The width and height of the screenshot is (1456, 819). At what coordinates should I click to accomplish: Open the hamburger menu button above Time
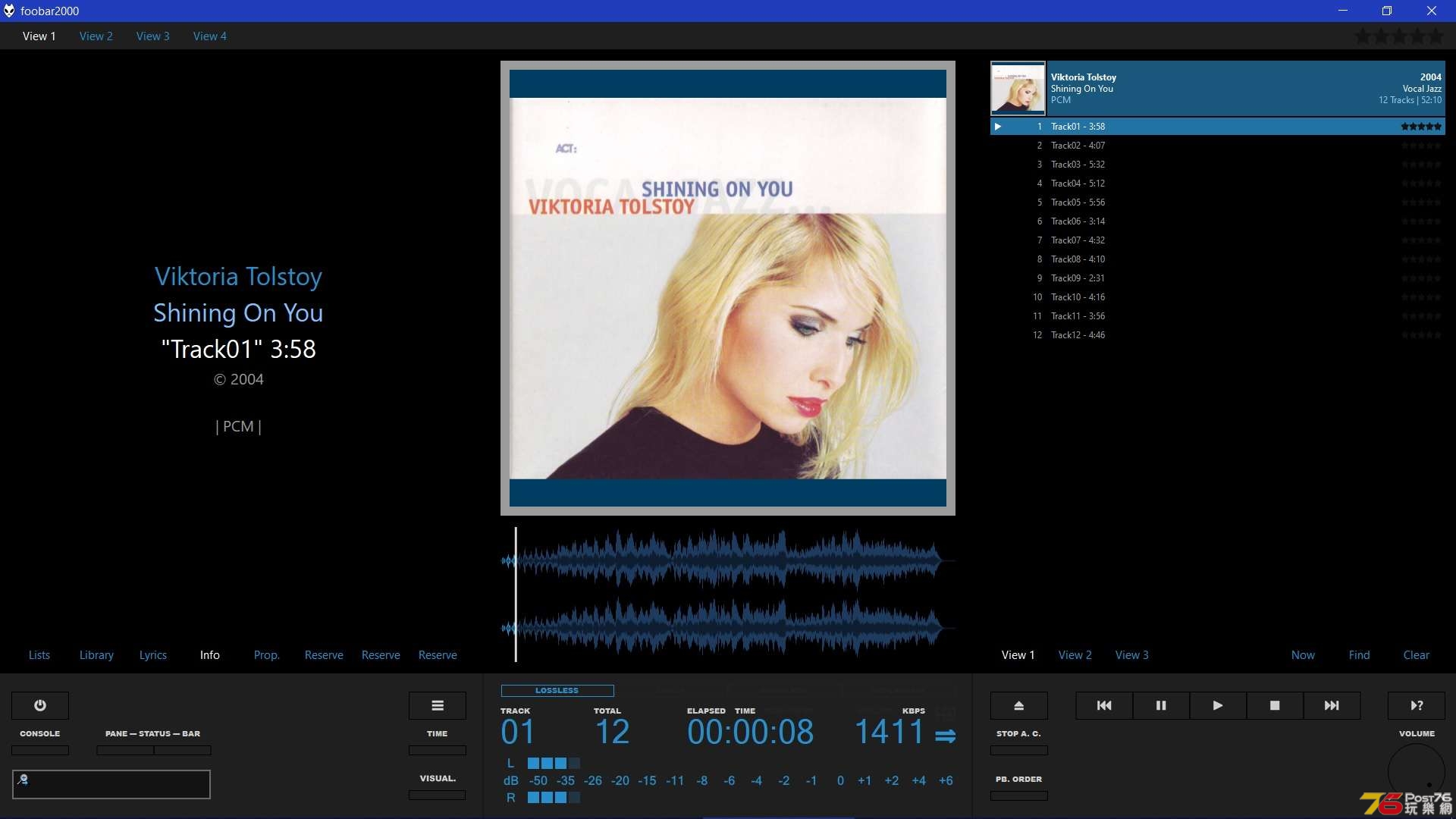click(x=438, y=705)
